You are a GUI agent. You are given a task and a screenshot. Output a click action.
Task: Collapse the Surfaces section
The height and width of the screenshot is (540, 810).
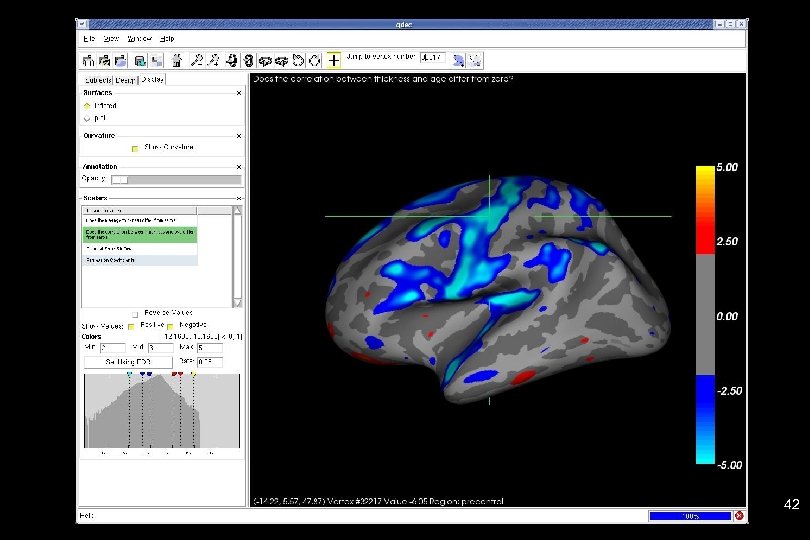tap(239, 93)
